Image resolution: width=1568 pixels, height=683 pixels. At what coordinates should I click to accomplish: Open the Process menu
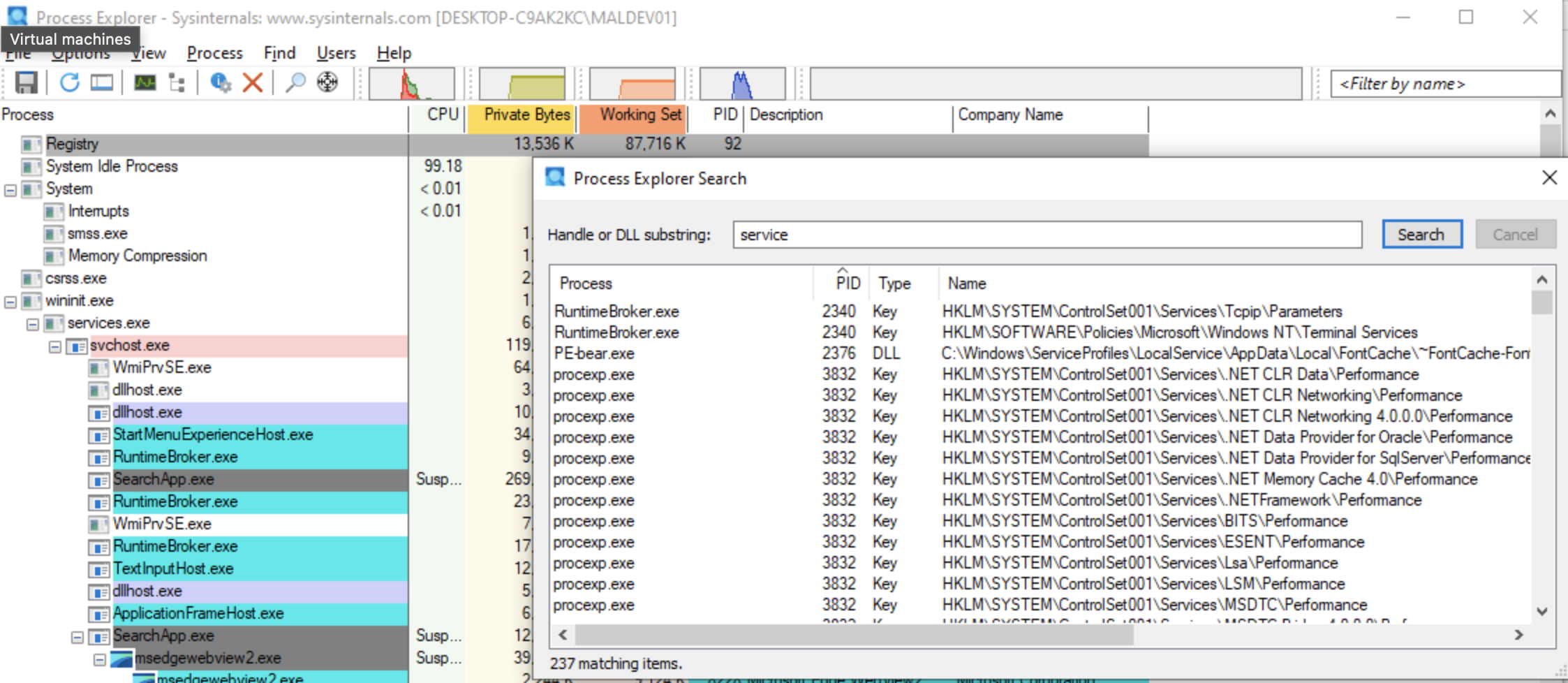click(x=214, y=53)
